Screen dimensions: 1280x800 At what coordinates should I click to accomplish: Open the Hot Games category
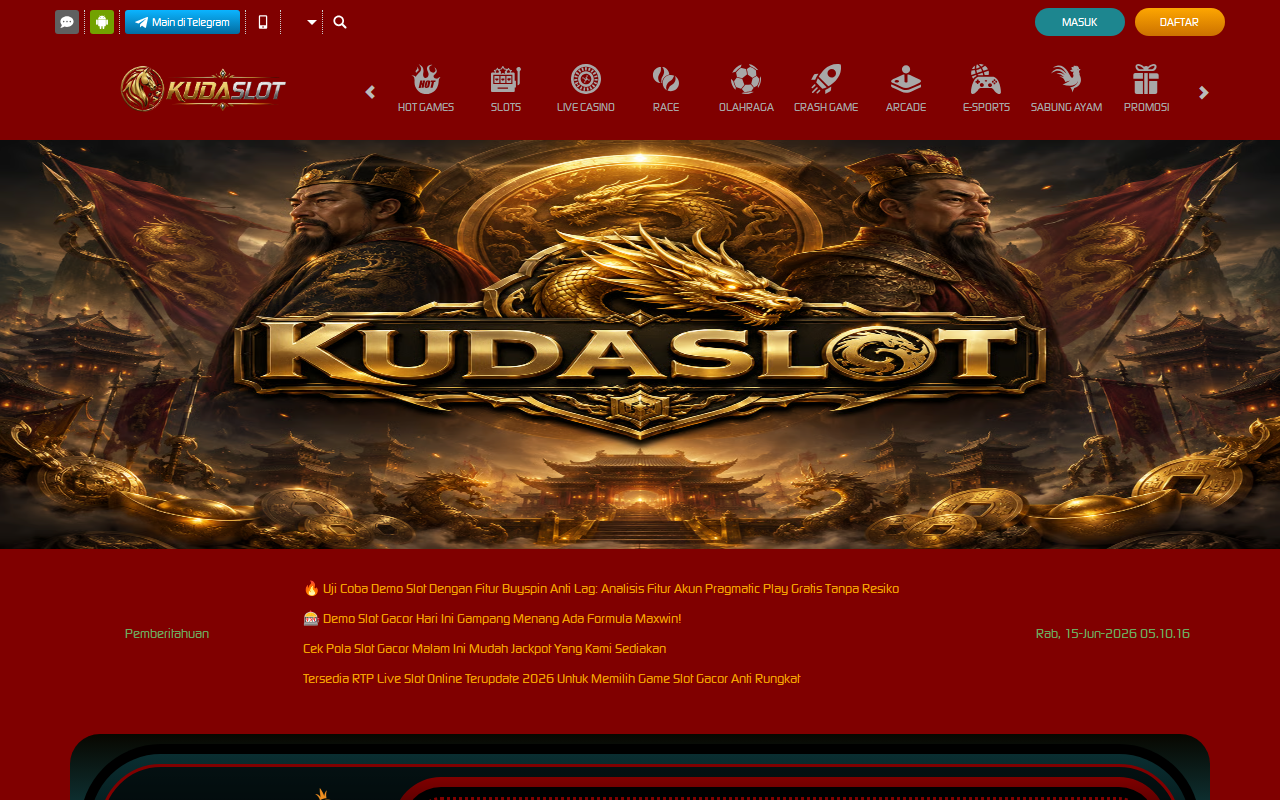coord(426,88)
